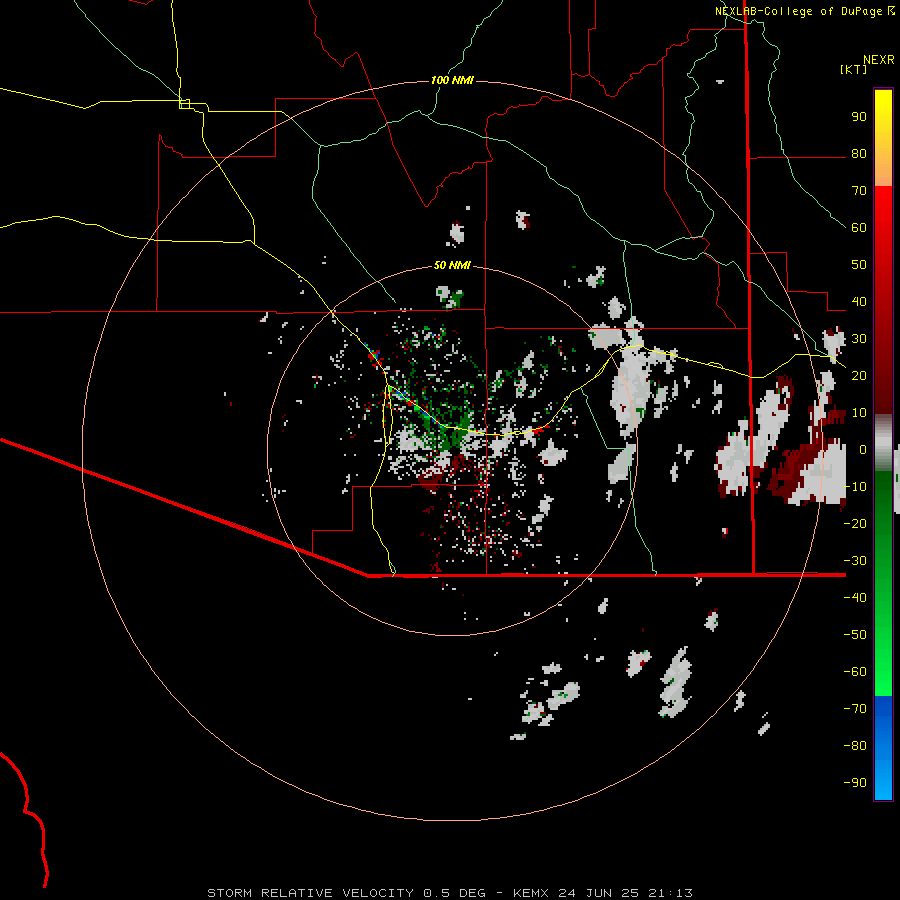Click the -80 value on velocity scale

(x=855, y=746)
